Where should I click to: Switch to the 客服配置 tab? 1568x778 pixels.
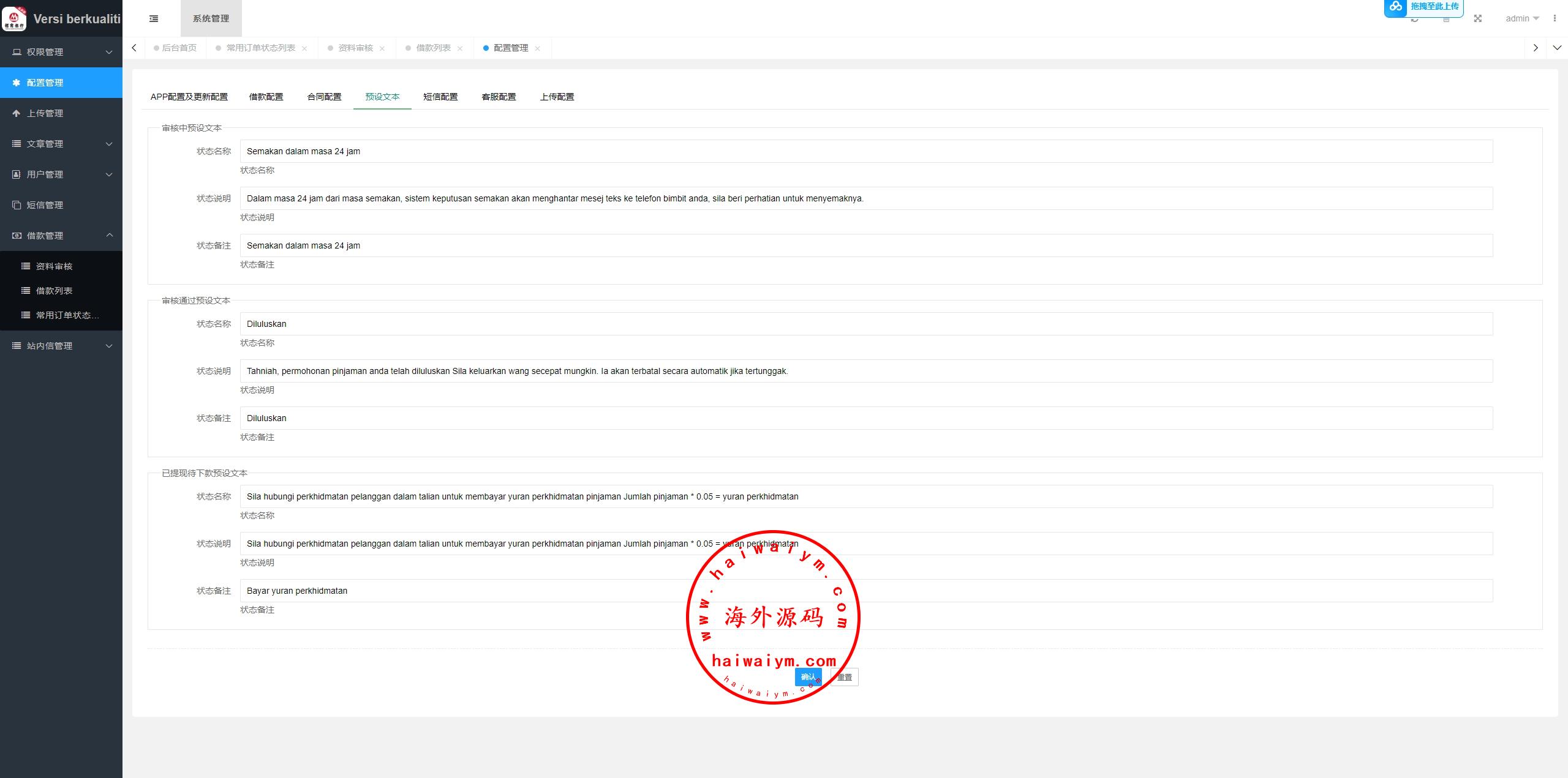pyautogui.click(x=499, y=97)
